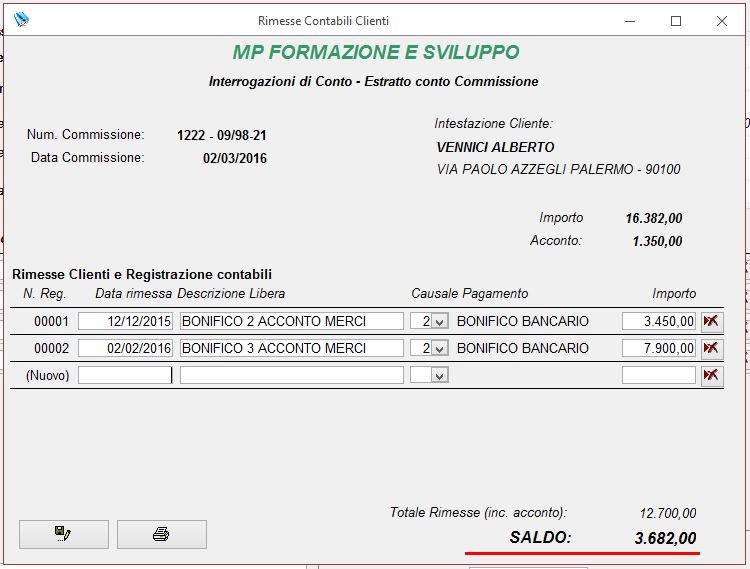Delete row 00002 with red X icon
Screen dimensions: 750x569
coord(712,348)
